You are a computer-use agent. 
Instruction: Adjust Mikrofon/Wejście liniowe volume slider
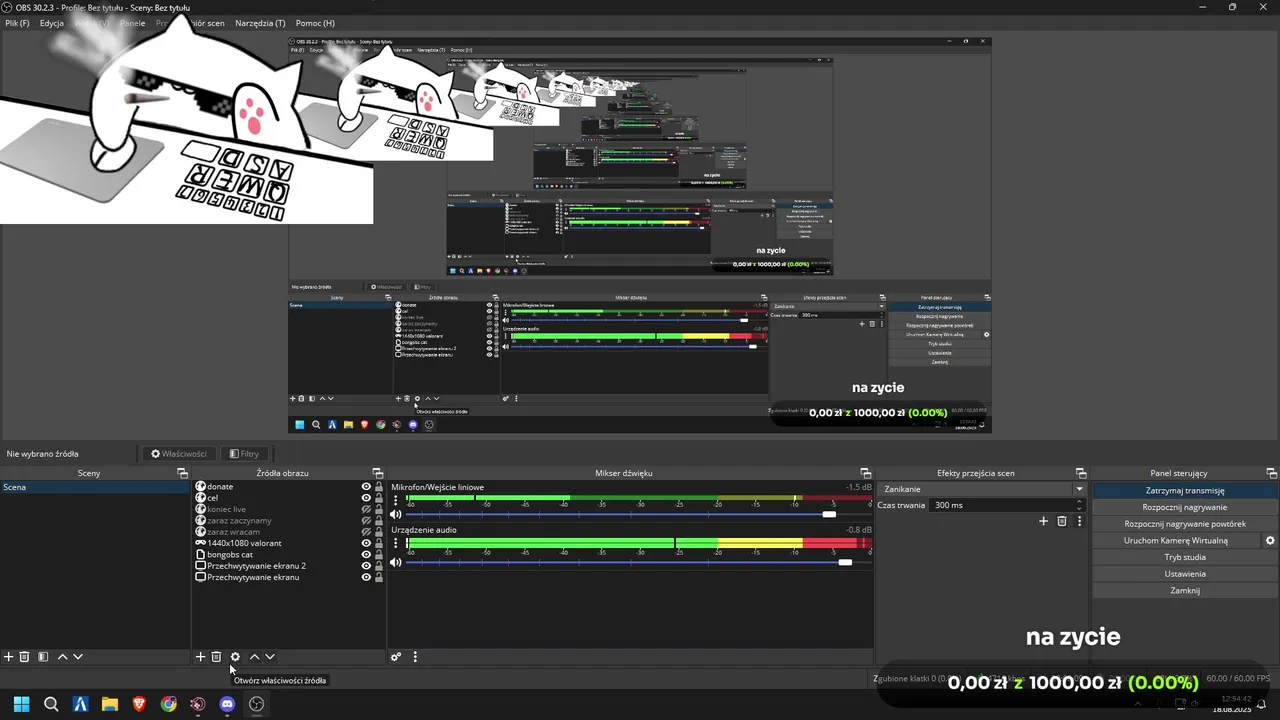coord(829,514)
